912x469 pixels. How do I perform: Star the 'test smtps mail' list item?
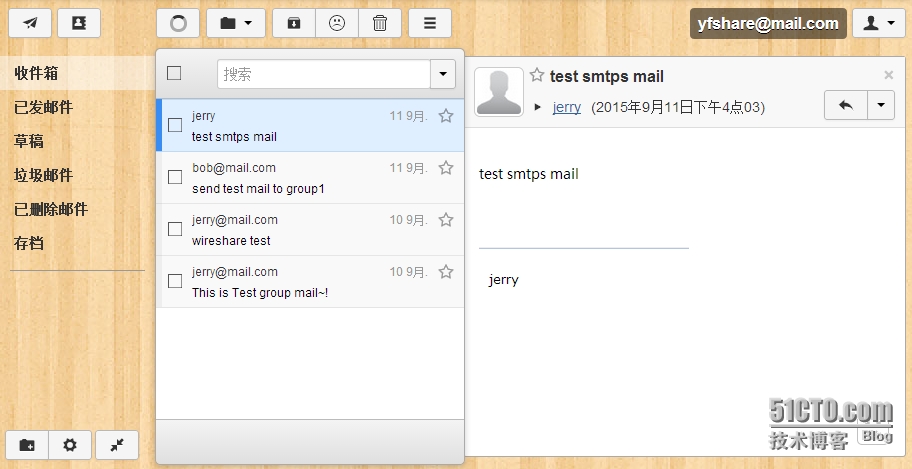446,116
